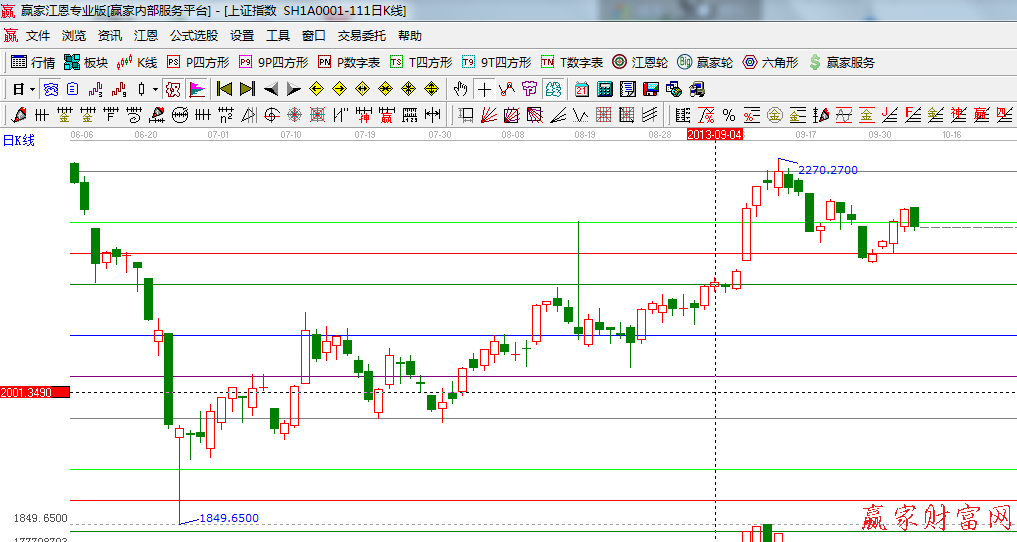Click the hand pan tool icon
The image size is (1017, 542).
460,89
